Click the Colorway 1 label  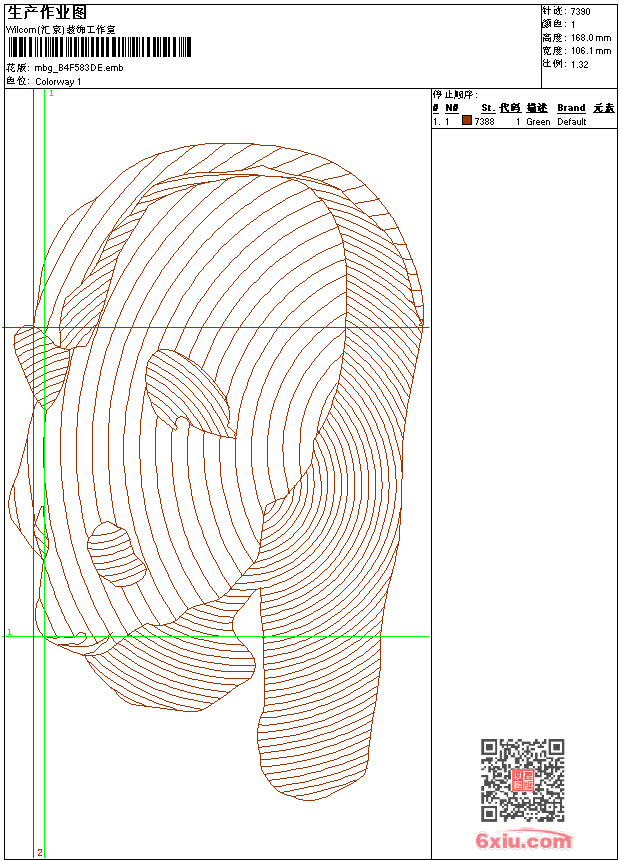click(58, 81)
